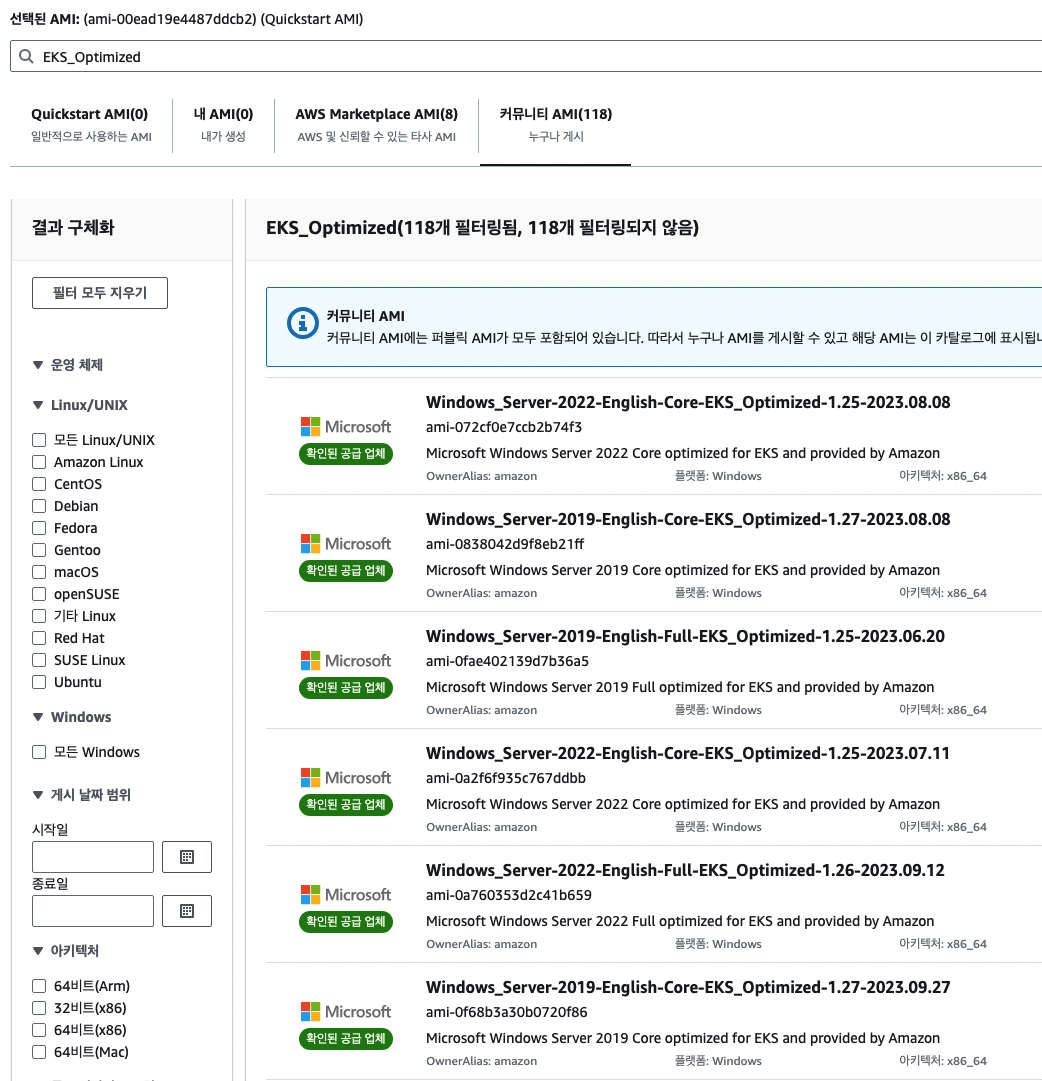Click Microsoft logo for ami-0a2f6f935c767ddbb
The image size is (1042, 1081).
(345, 778)
